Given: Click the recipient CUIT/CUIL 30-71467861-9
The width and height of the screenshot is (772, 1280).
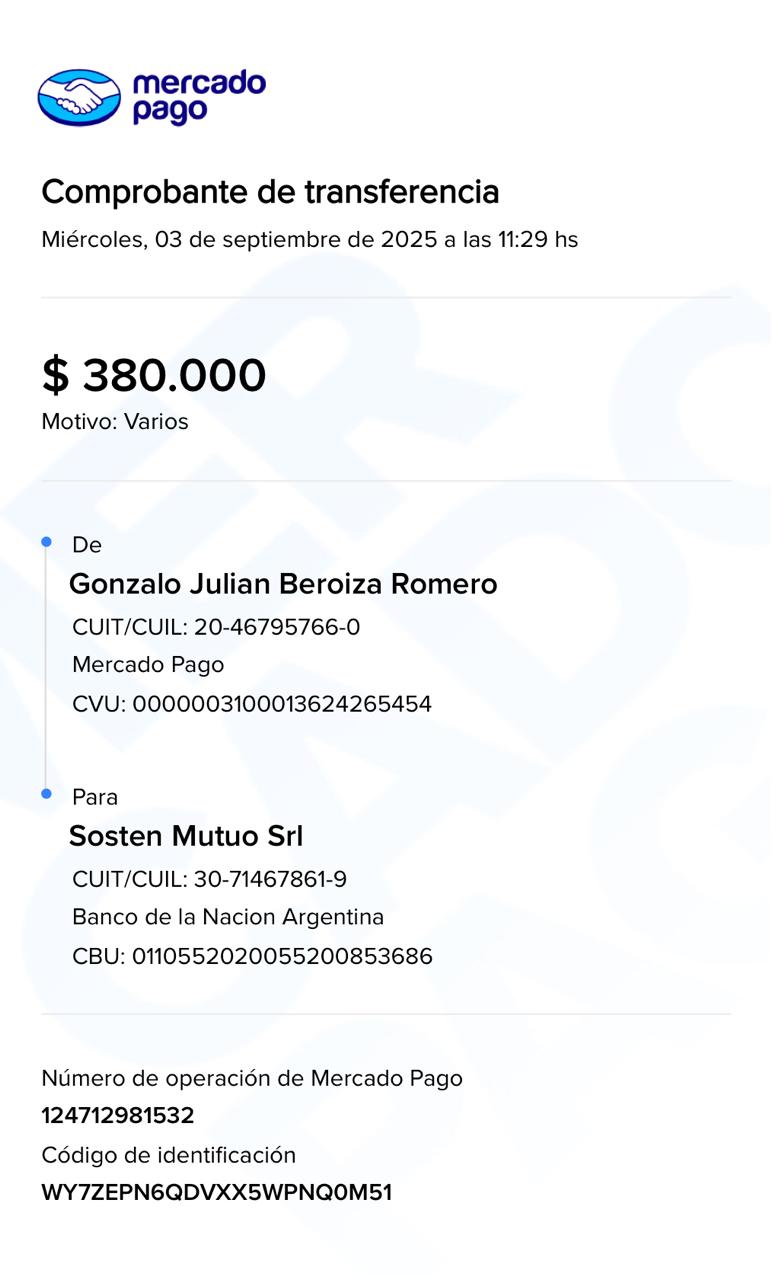Looking at the screenshot, I should click(210, 879).
